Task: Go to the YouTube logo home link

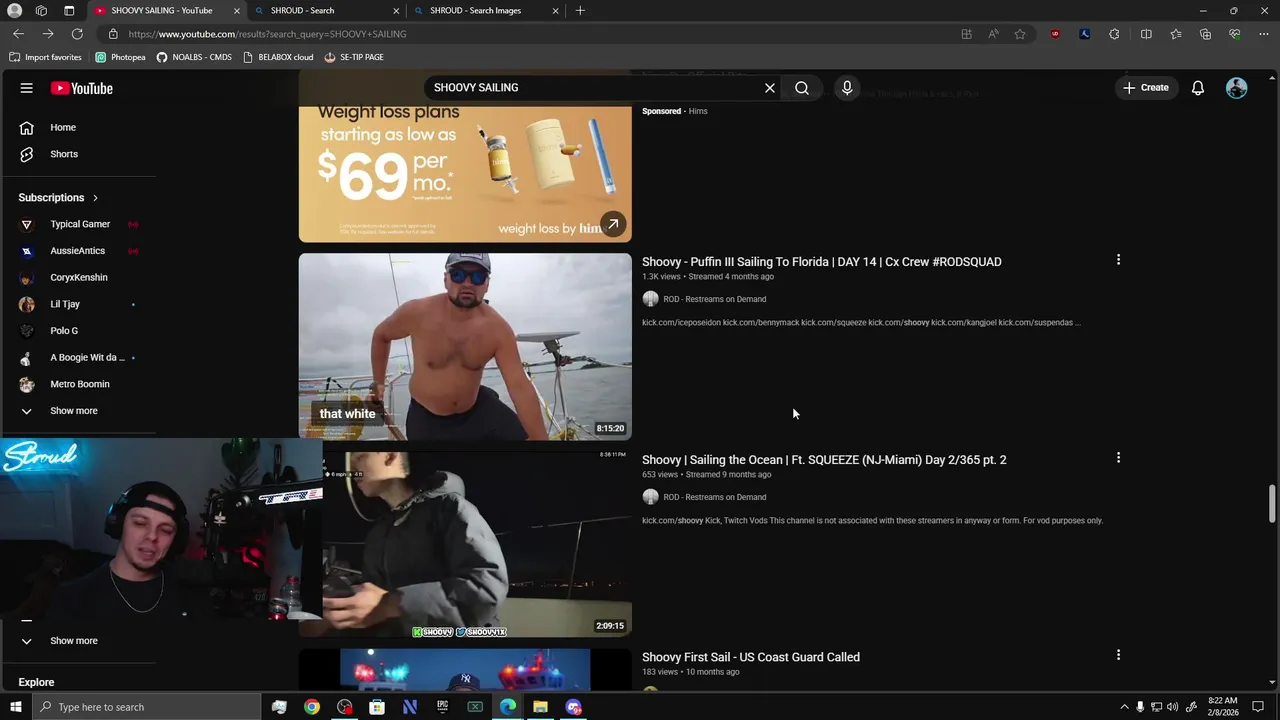Action: point(82,88)
